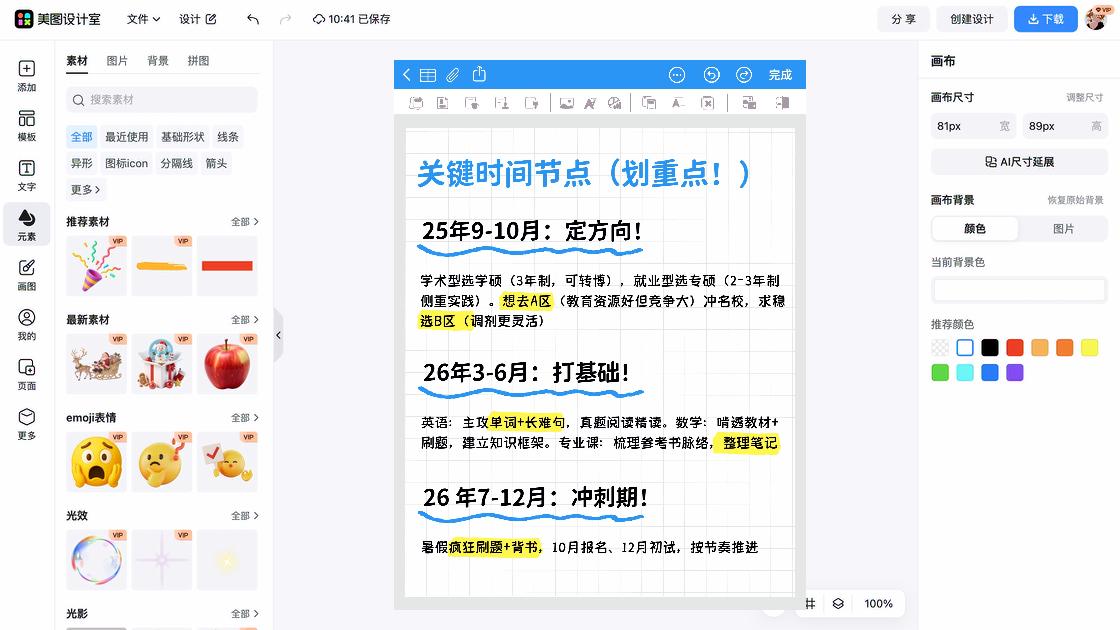Image resolution: width=1120 pixels, height=630 pixels.
Task: Pick the purple recommended color swatch
Action: (x=1014, y=373)
